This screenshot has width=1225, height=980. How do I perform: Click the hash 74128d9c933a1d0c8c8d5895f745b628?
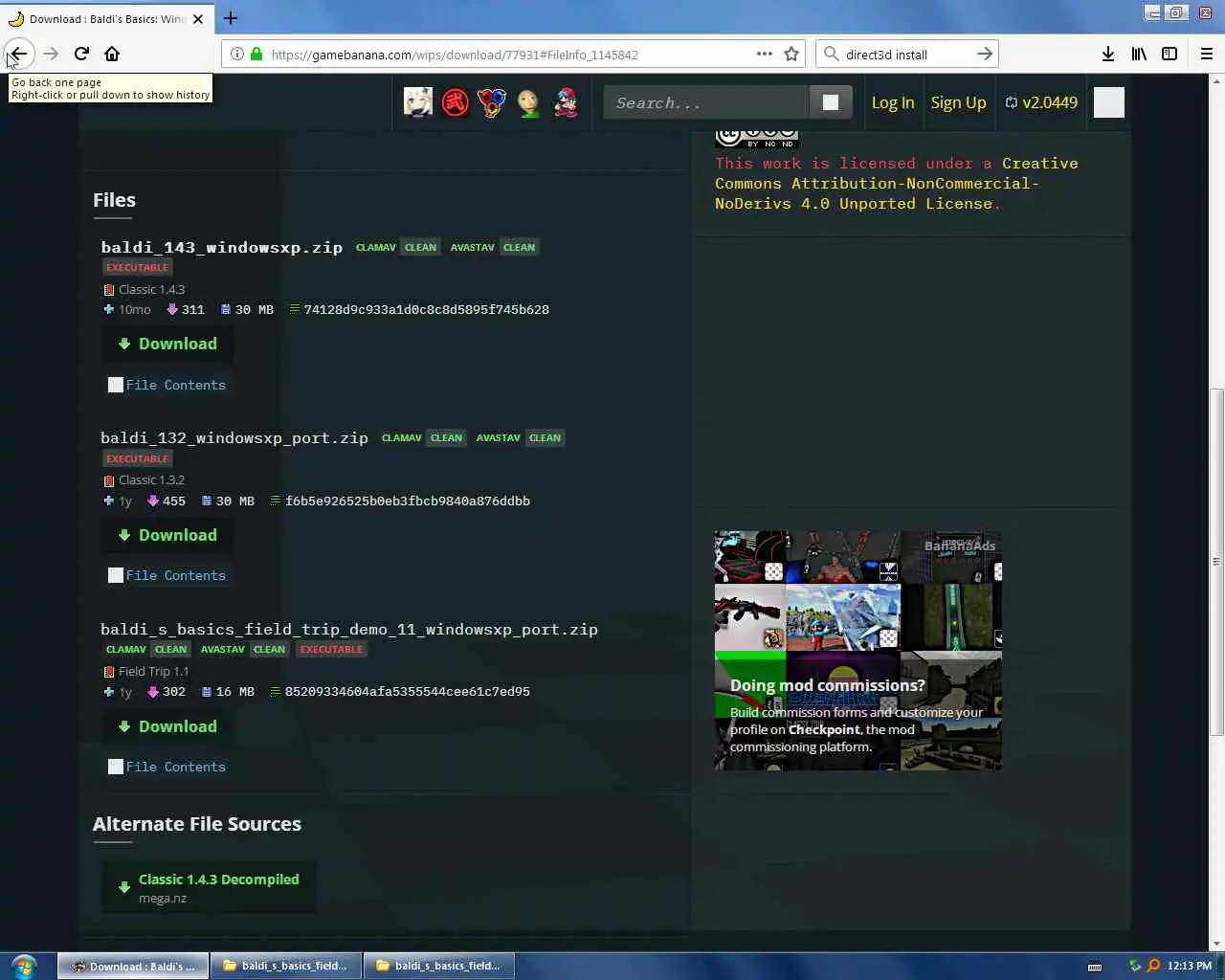click(x=427, y=310)
